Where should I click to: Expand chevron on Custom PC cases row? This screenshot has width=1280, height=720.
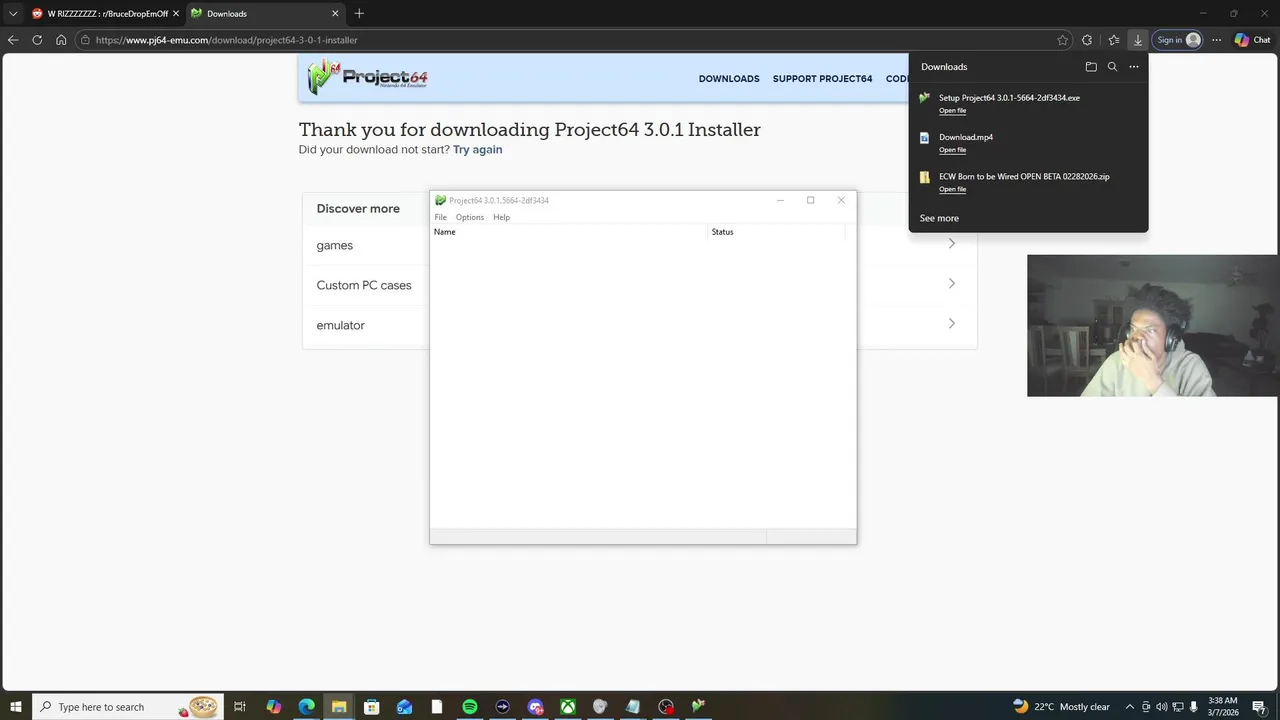(951, 283)
